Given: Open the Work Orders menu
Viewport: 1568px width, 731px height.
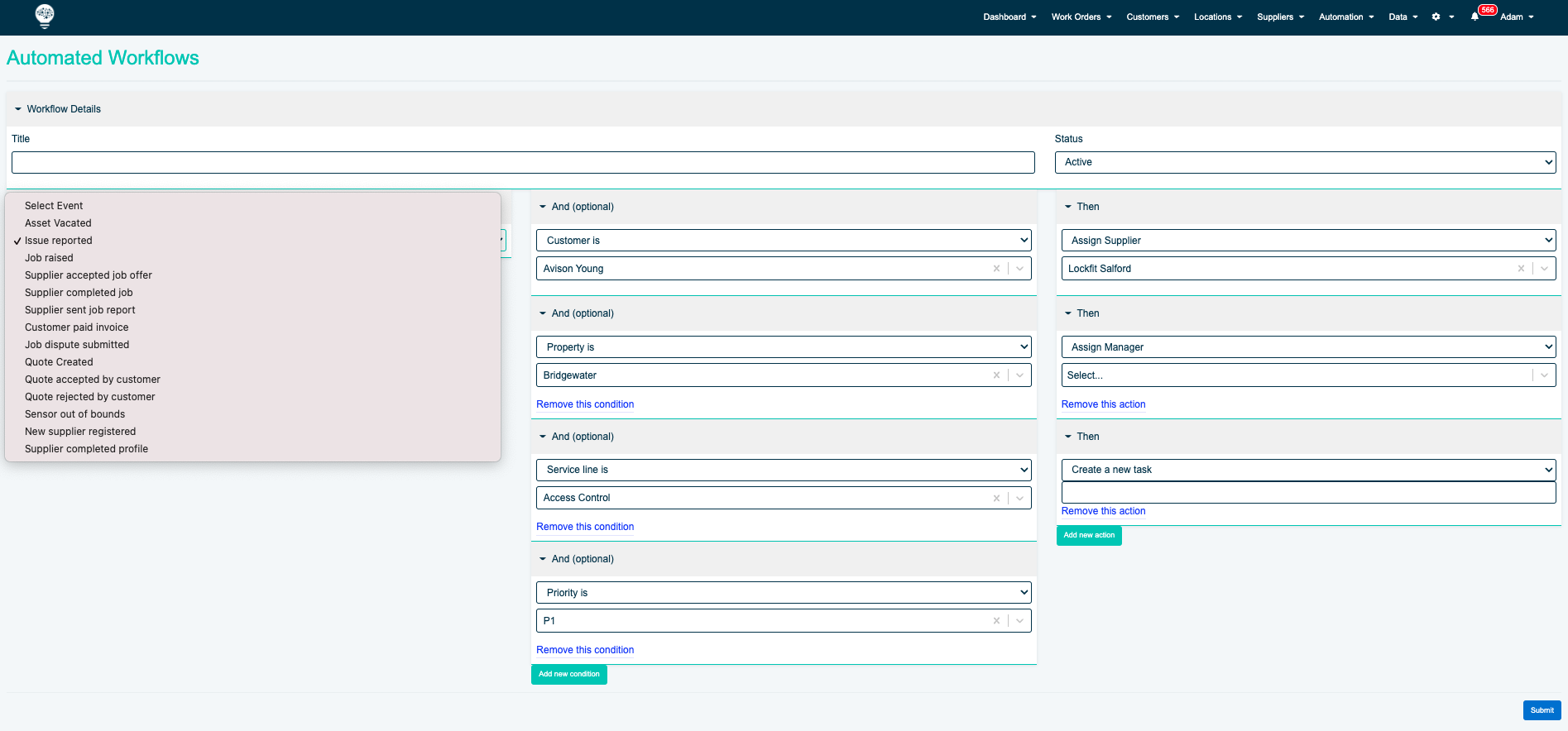Looking at the screenshot, I should (1081, 17).
